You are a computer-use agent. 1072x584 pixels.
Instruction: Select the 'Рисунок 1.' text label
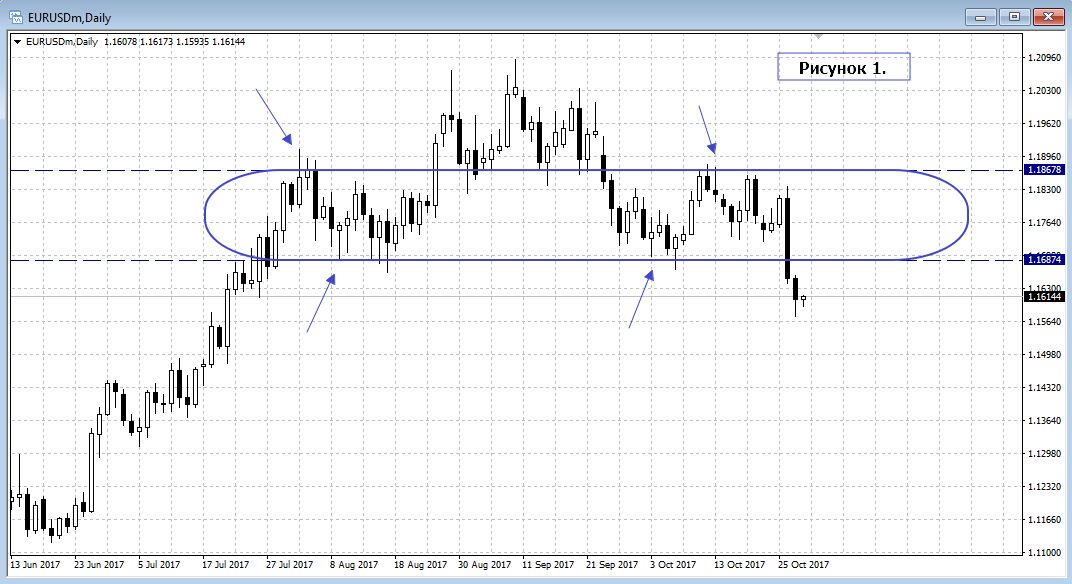click(x=843, y=68)
